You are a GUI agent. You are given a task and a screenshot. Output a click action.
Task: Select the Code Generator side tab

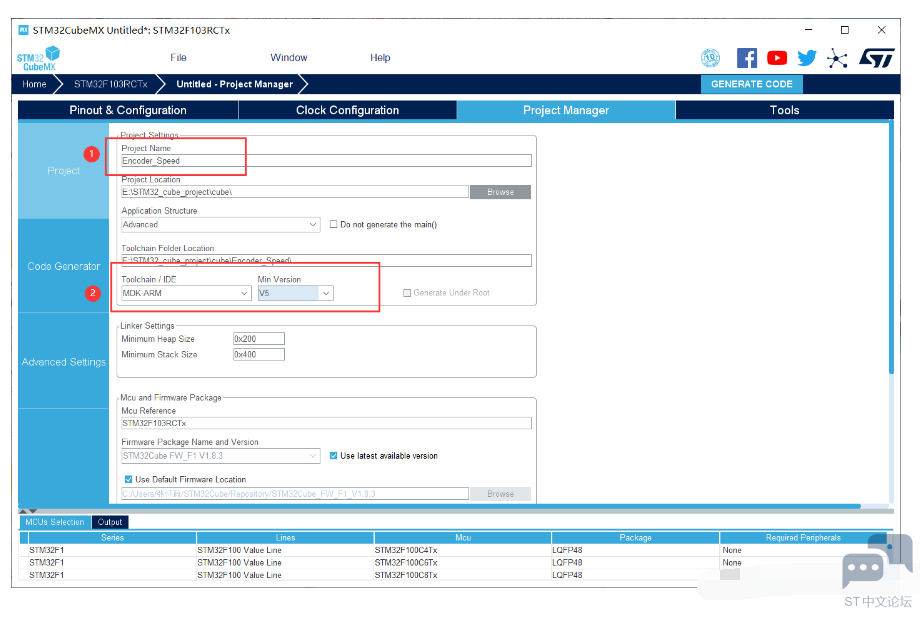(63, 266)
